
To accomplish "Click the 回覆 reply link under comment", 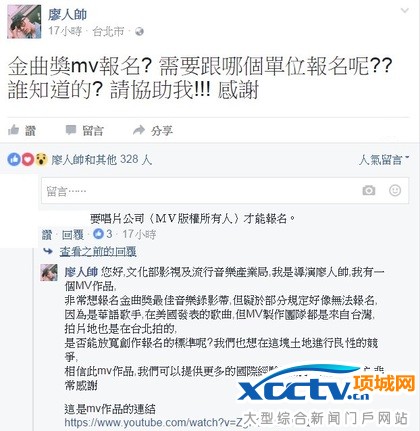I will (73, 235).
